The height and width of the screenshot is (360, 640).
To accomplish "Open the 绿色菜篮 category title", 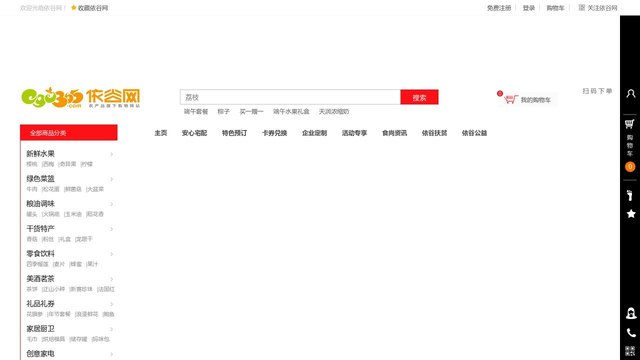I will point(40,179).
